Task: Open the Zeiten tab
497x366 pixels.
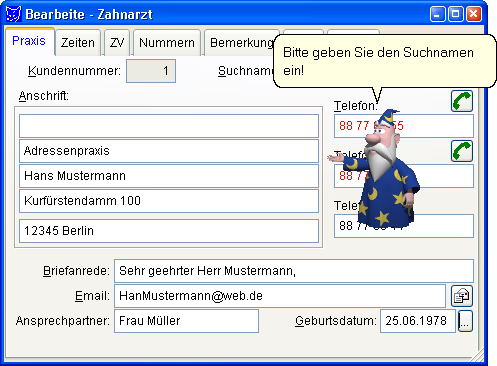Action: (78, 43)
